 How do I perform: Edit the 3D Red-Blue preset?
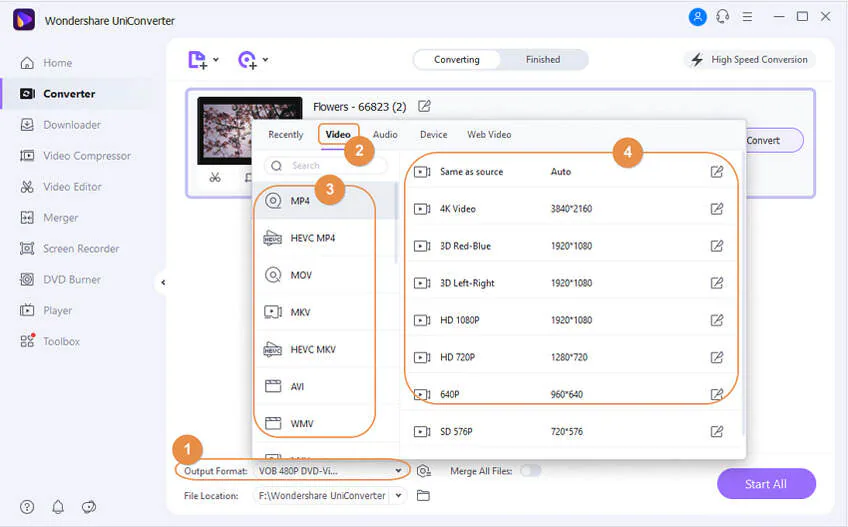tap(717, 246)
